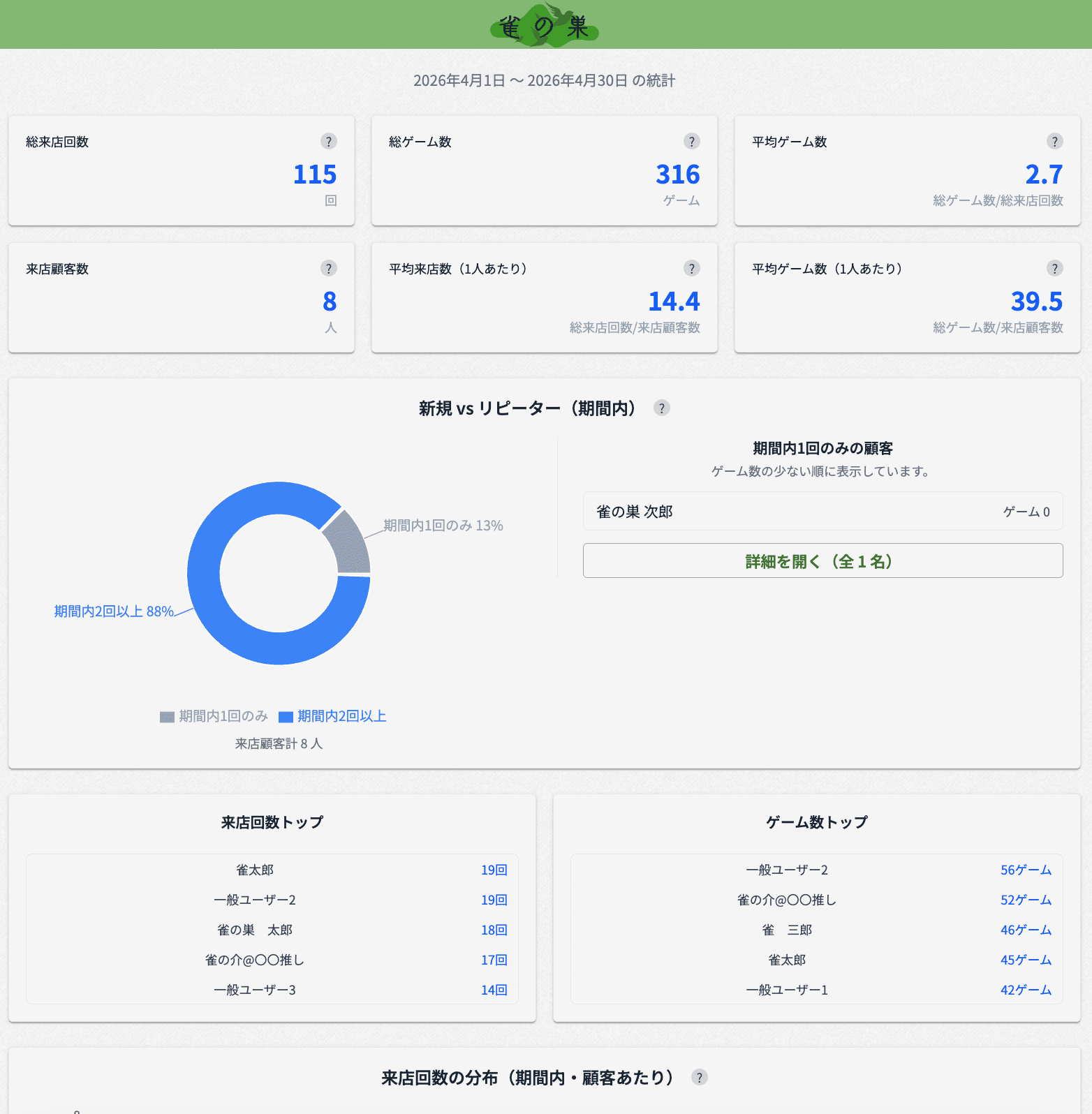Toggle 期間内2回以上 legend entry
This screenshot has width=1092, height=1114.
point(332,716)
